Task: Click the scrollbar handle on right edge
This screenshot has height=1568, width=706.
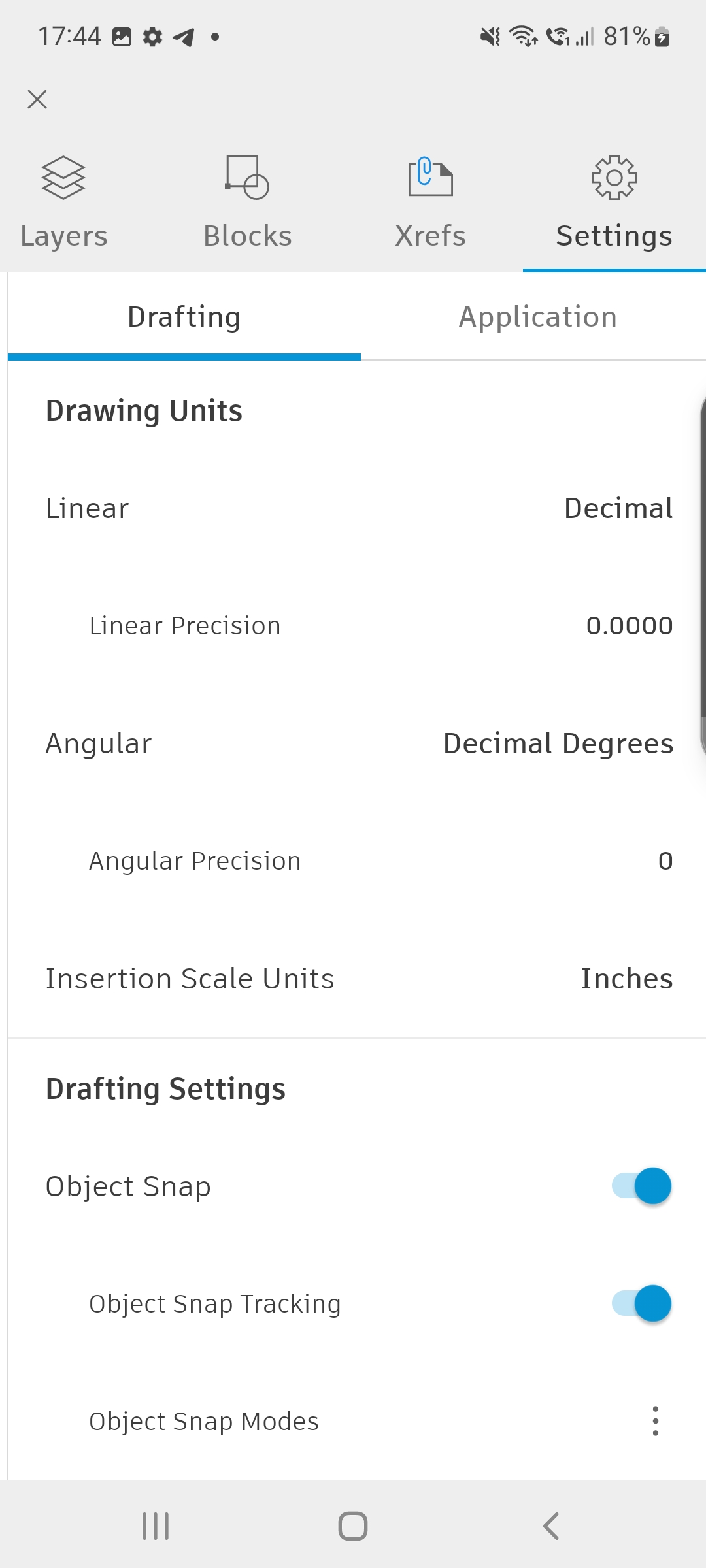Action: click(702, 575)
